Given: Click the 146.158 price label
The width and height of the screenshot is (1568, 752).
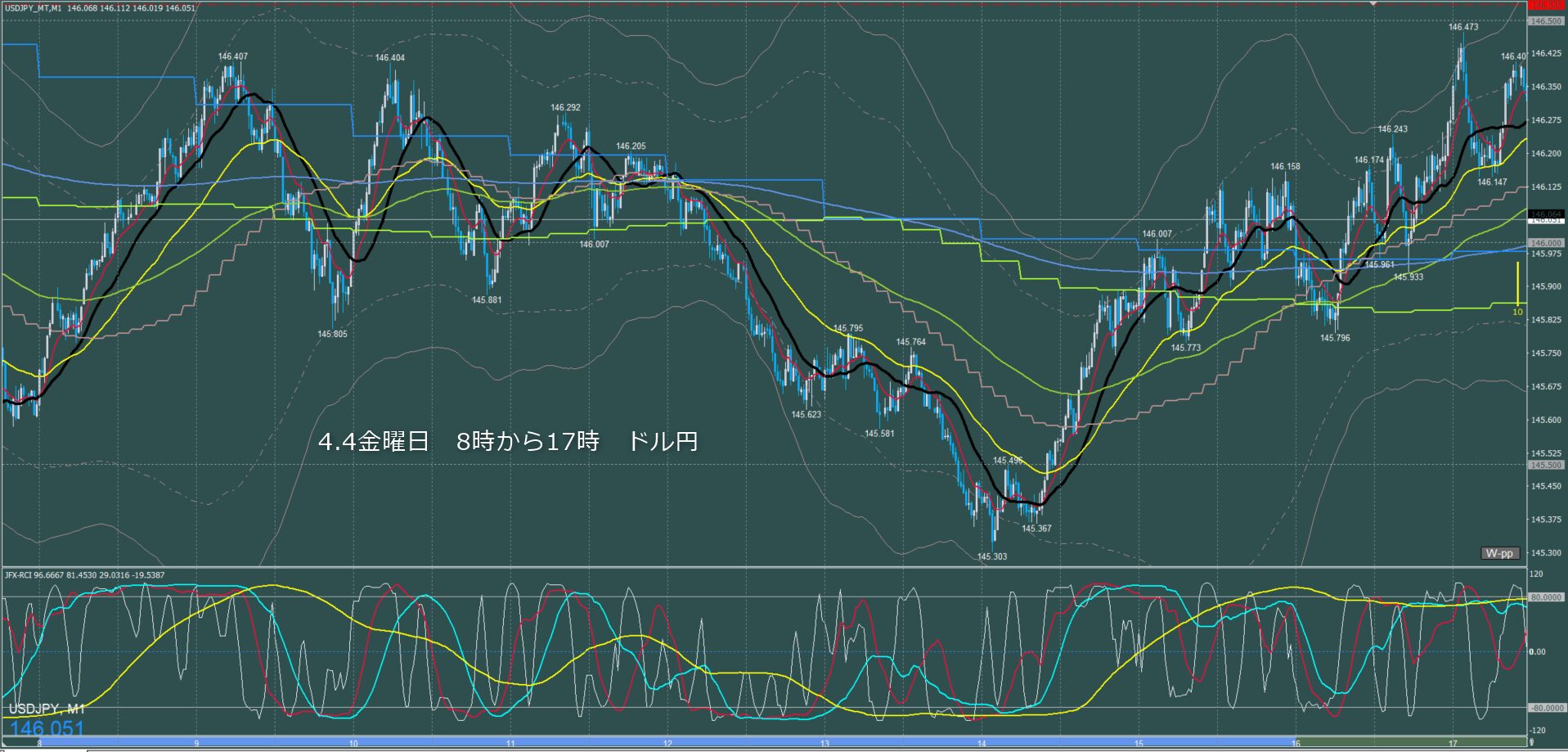Looking at the screenshot, I should (1285, 166).
